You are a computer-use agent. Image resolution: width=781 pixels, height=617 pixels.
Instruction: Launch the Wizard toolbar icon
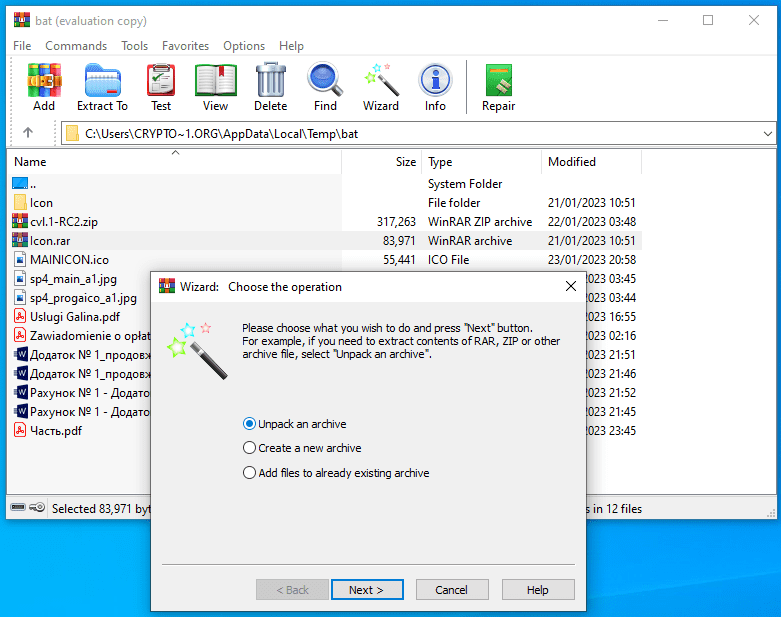pos(381,87)
